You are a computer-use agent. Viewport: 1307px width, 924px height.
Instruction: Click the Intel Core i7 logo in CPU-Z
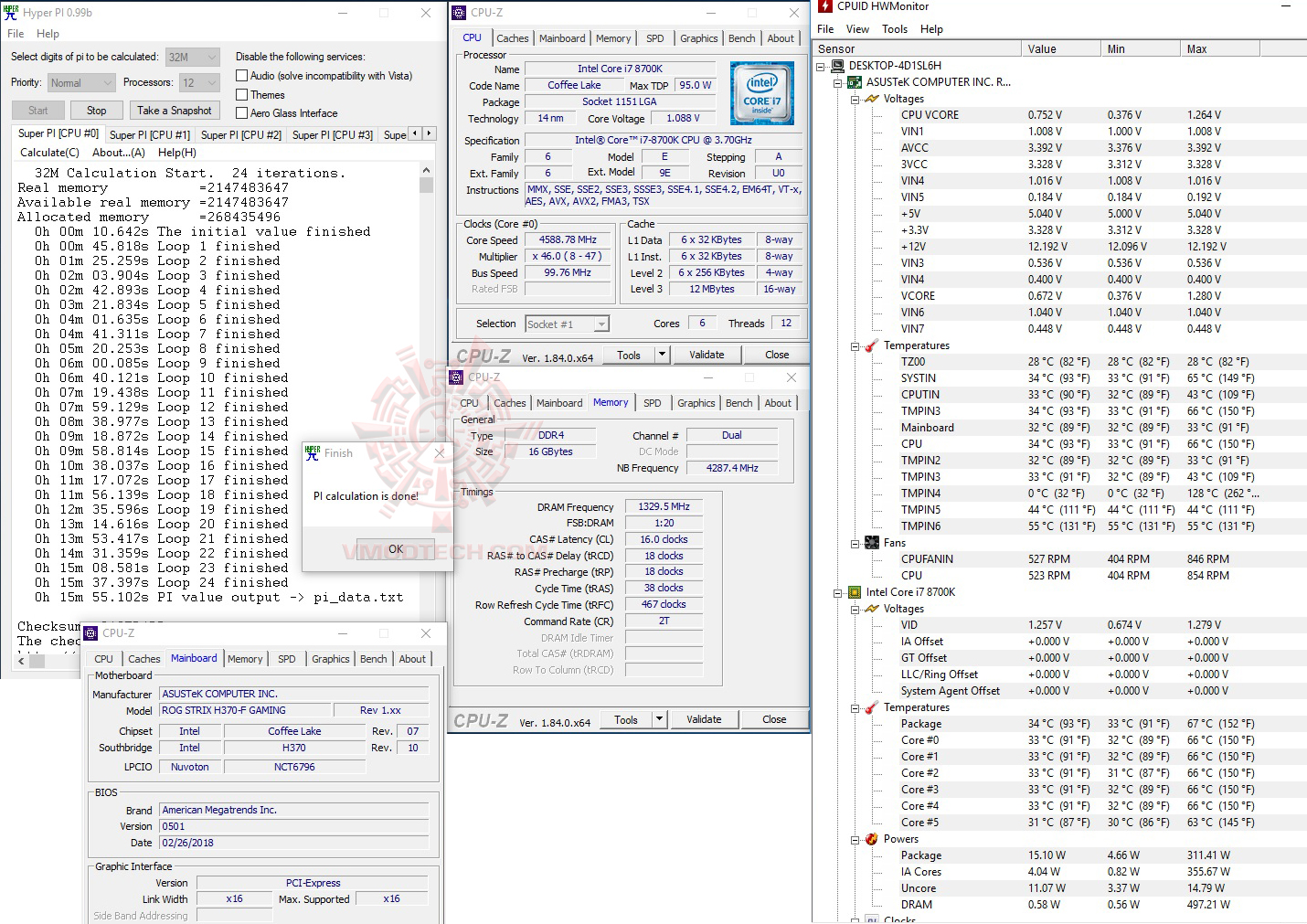coord(762,93)
